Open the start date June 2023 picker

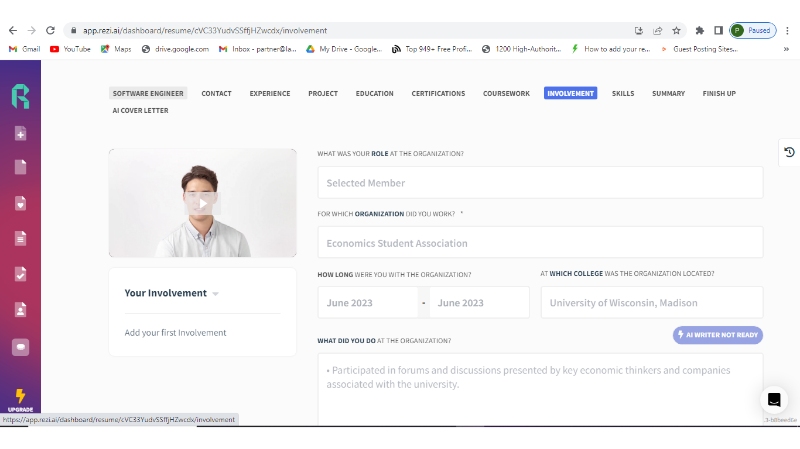368,303
